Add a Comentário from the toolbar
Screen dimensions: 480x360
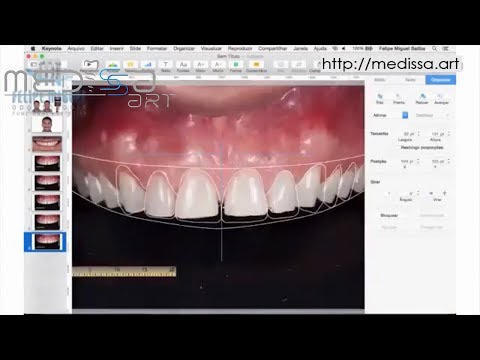(256, 64)
